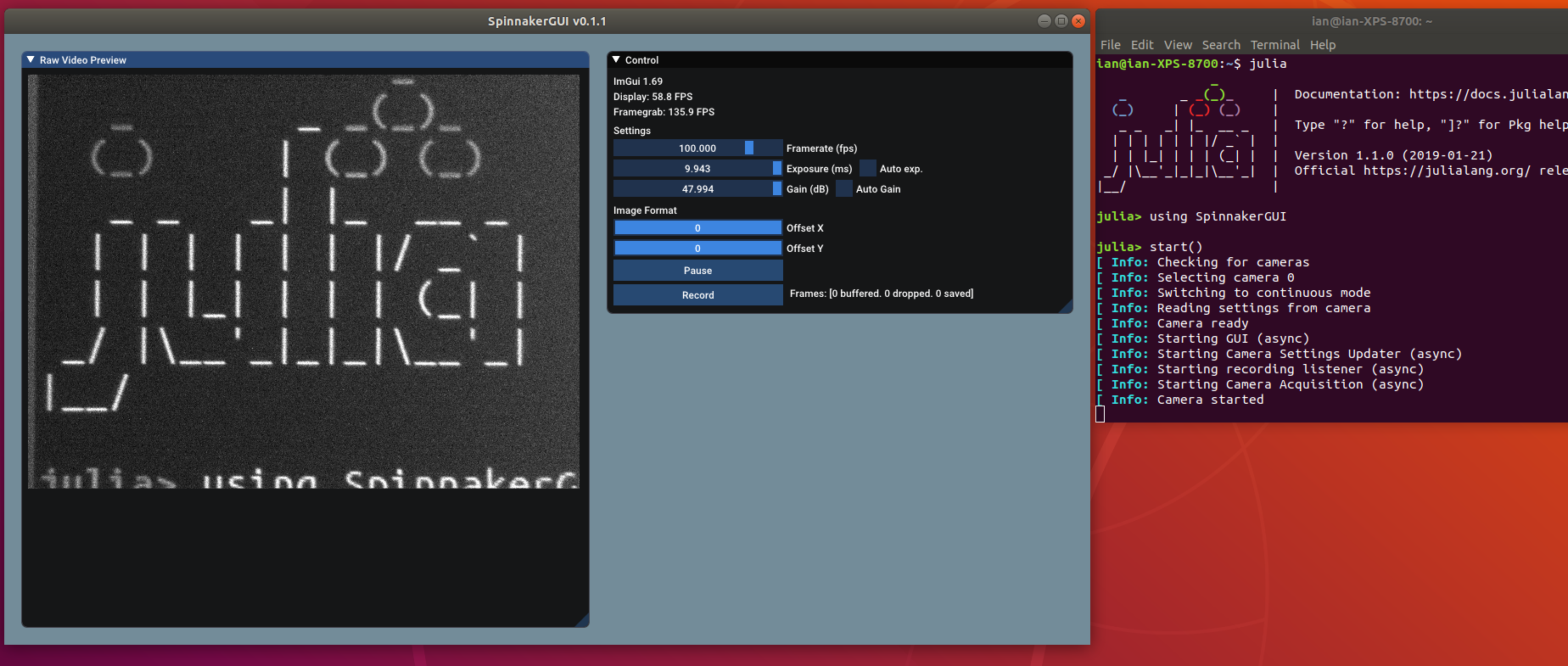Viewport: 1568px width, 666px height.
Task: Maximize the SpinnakerGUI window
Action: point(1061,21)
